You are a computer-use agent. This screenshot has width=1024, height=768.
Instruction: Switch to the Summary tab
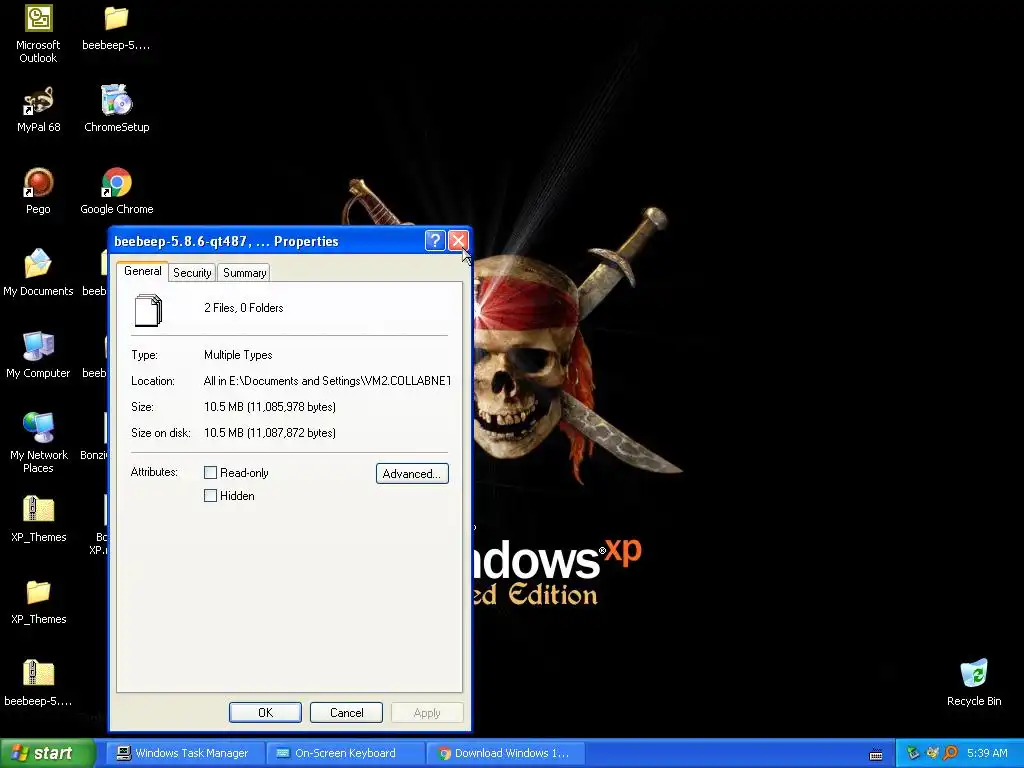click(244, 273)
